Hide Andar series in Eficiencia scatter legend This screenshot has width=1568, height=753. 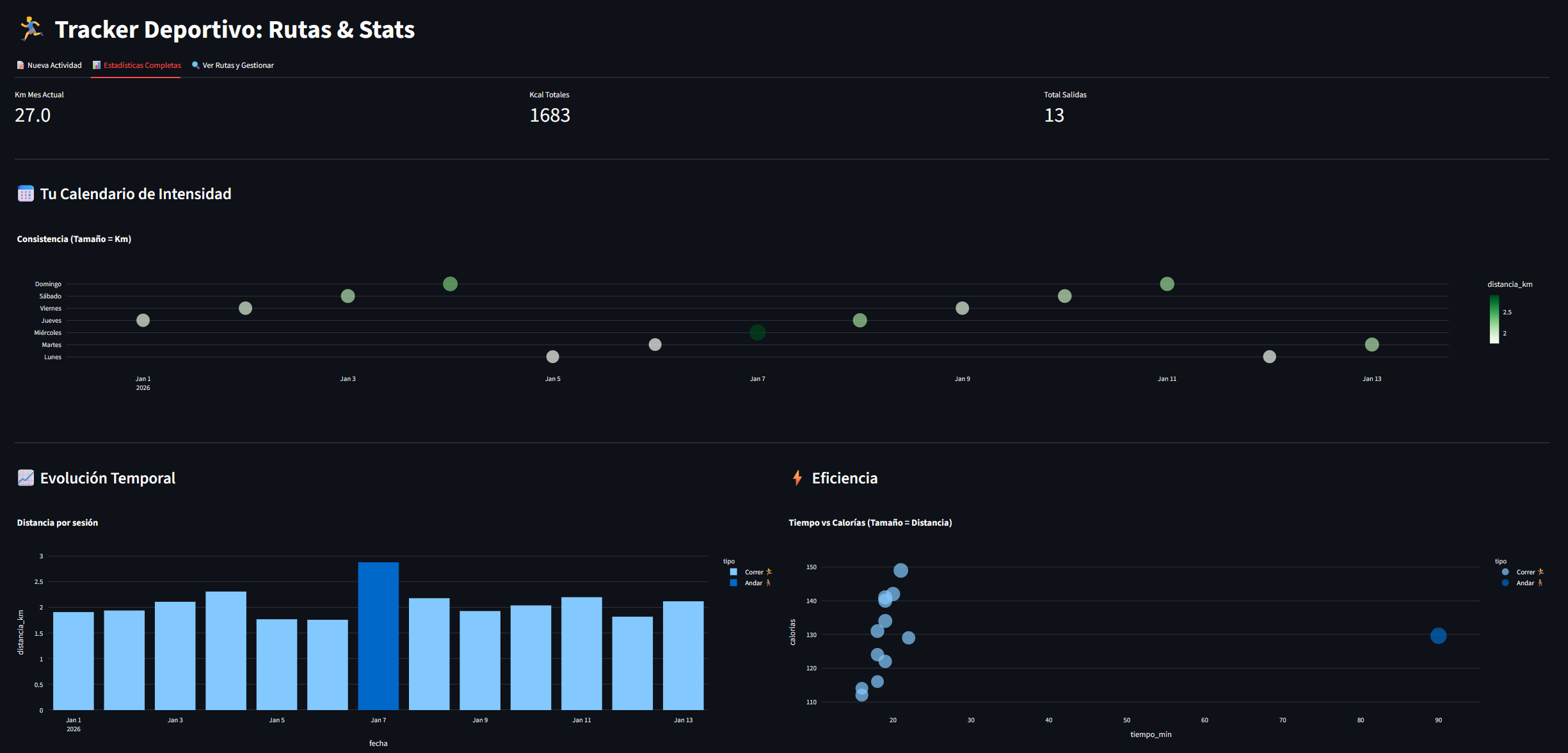click(x=1524, y=583)
